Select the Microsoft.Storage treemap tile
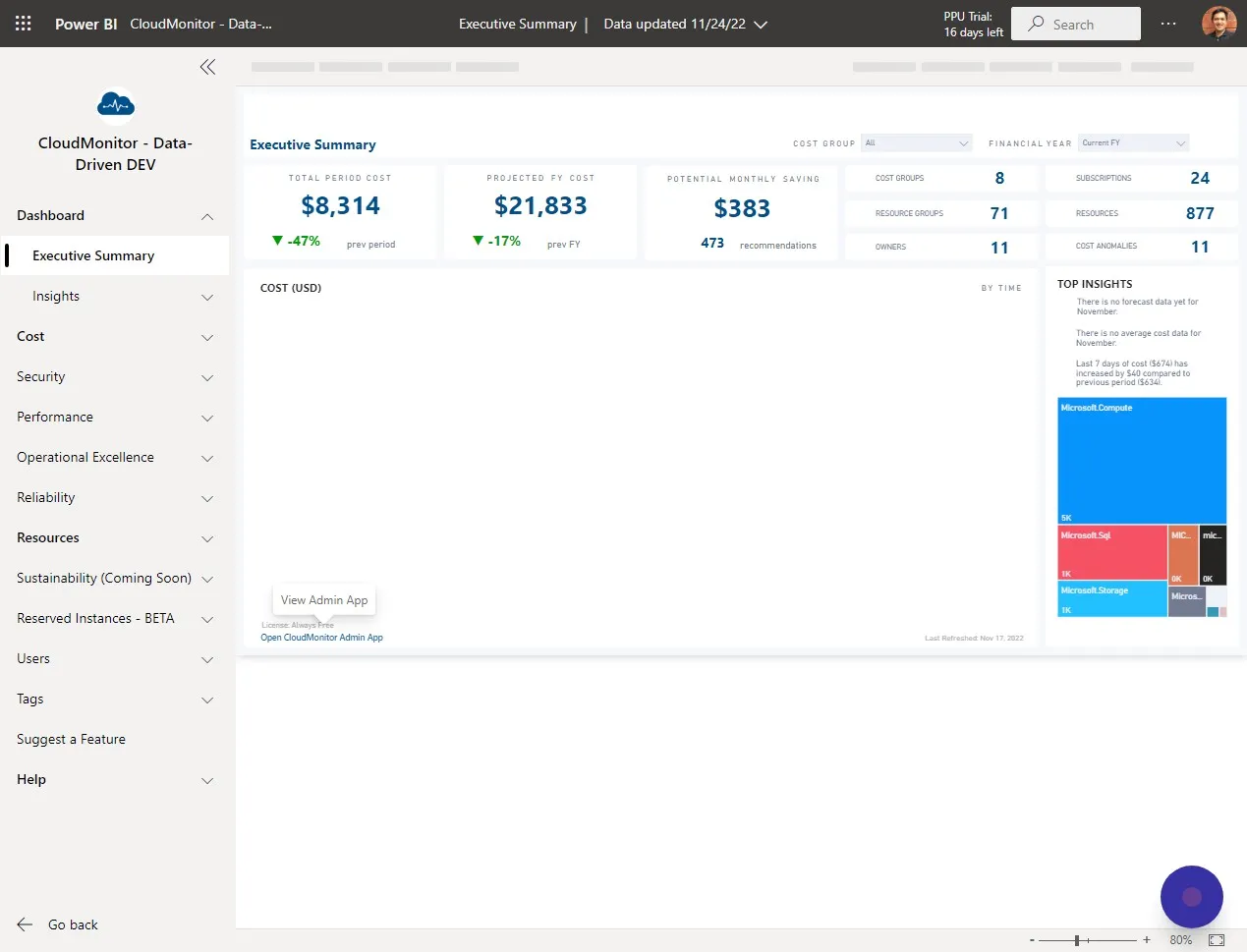 tap(1112, 600)
